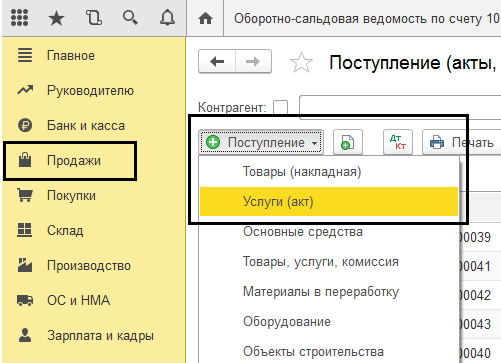
Task: Open Зарплата и кадры section
Action: [100, 335]
